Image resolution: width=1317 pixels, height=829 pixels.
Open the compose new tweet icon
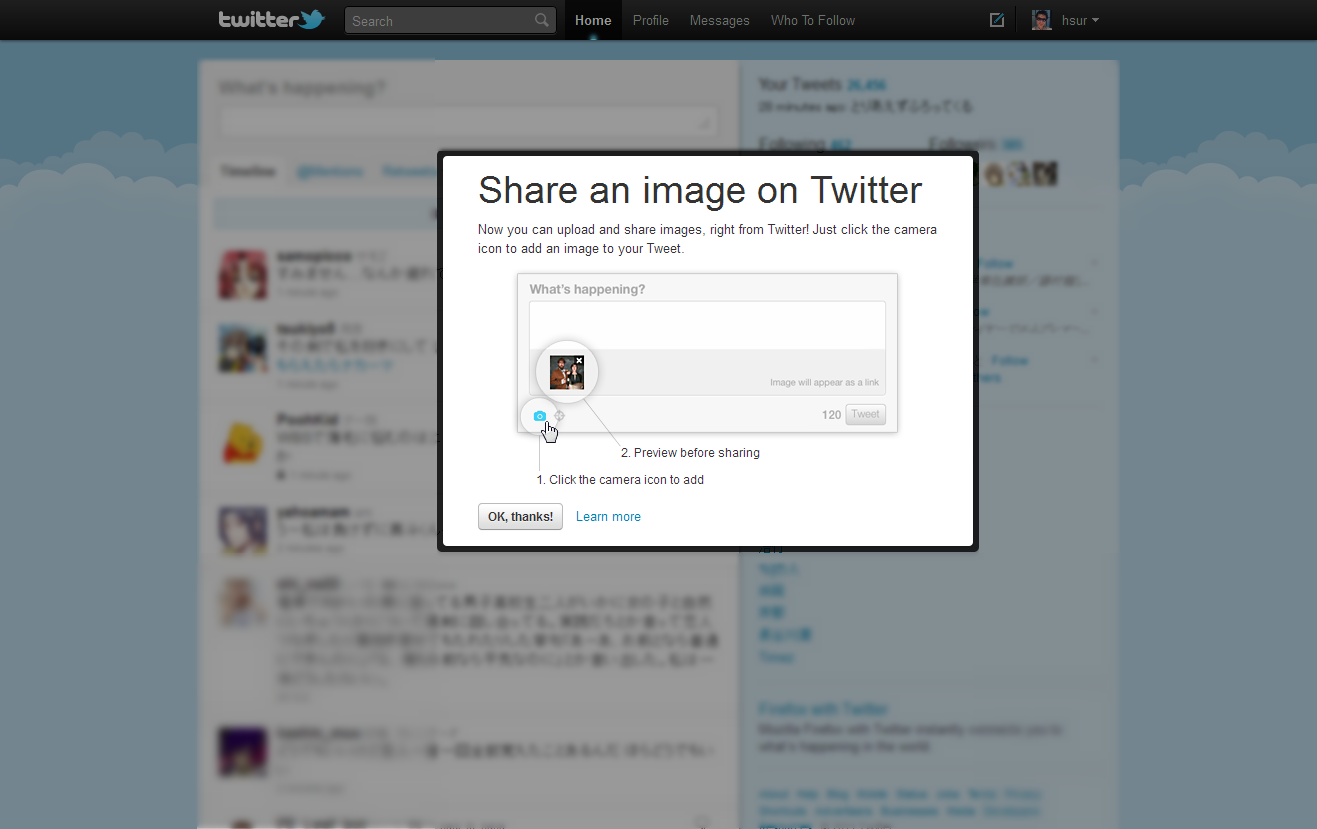click(996, 20)
